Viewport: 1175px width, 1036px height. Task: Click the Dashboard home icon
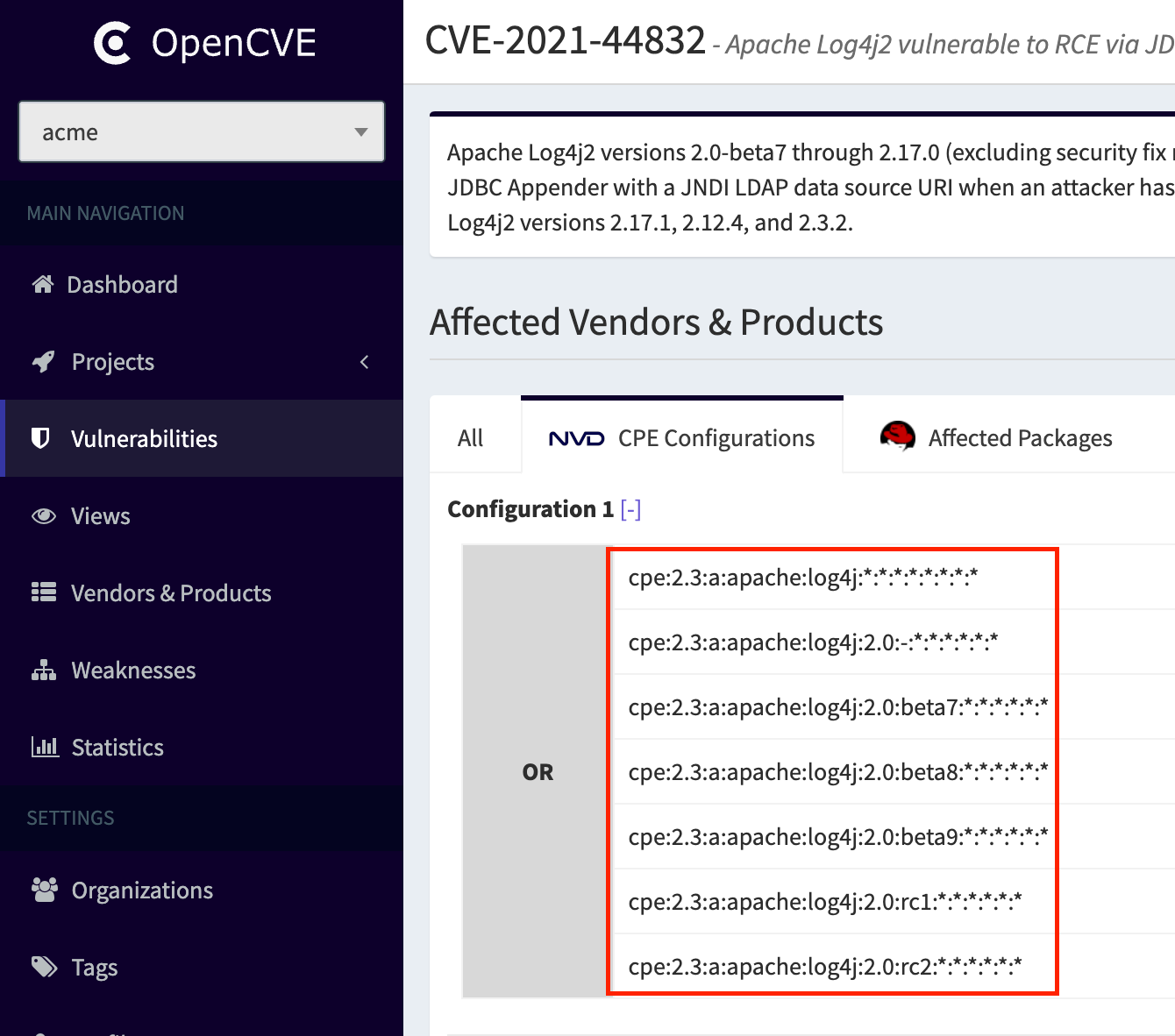click(43, 284)
